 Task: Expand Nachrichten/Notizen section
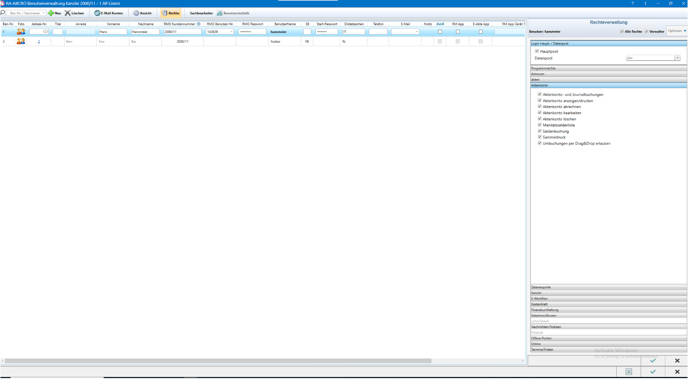(609, 327)
